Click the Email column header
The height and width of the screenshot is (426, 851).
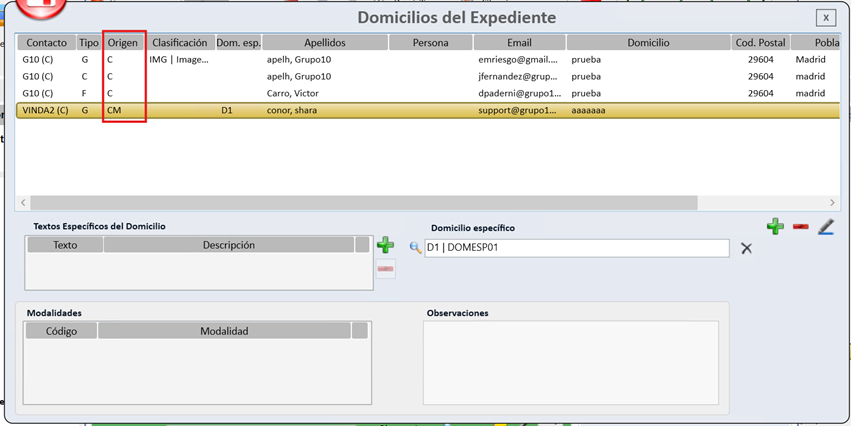[x=519, y=42]
